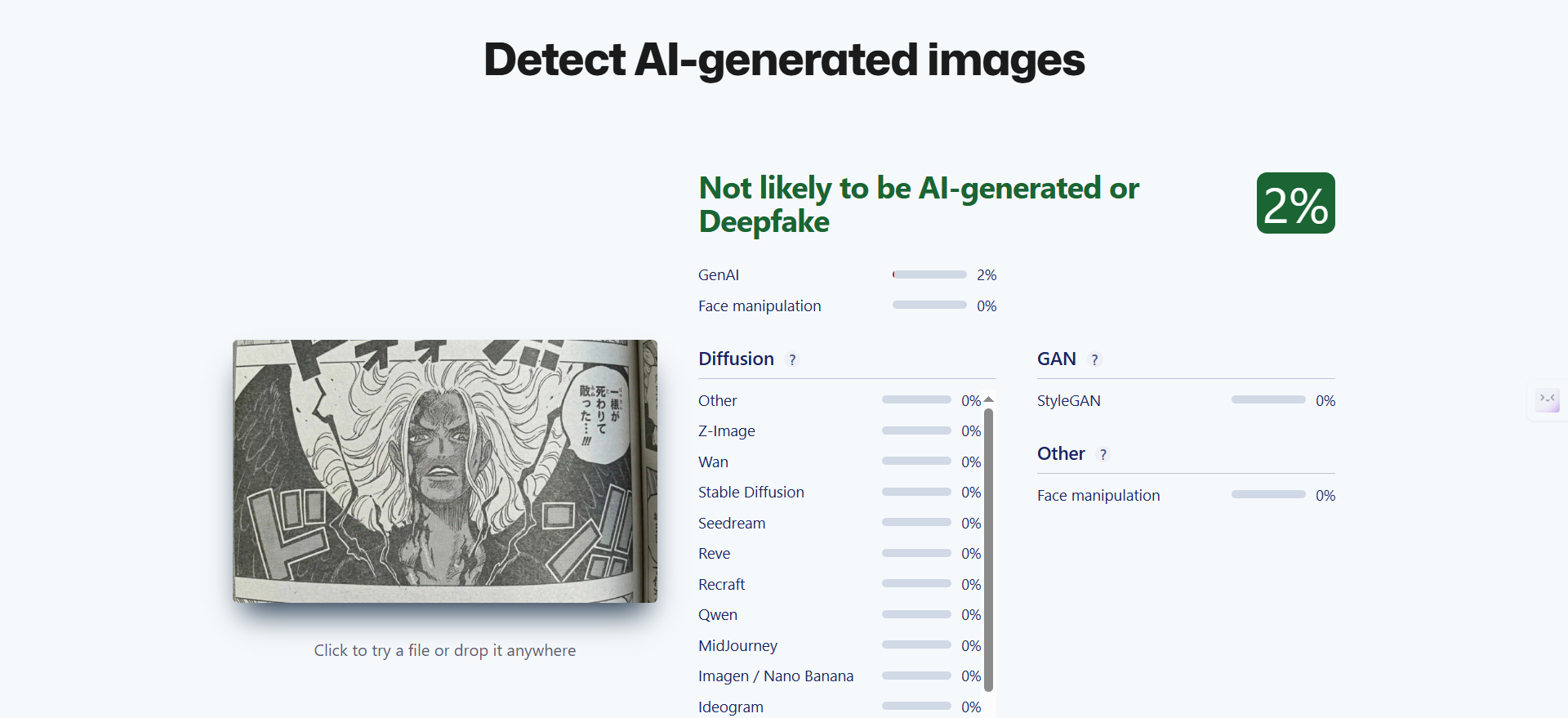Select the Imagen / Nano Banana row
Screen dimensions: 1568x718
point(840,676)
